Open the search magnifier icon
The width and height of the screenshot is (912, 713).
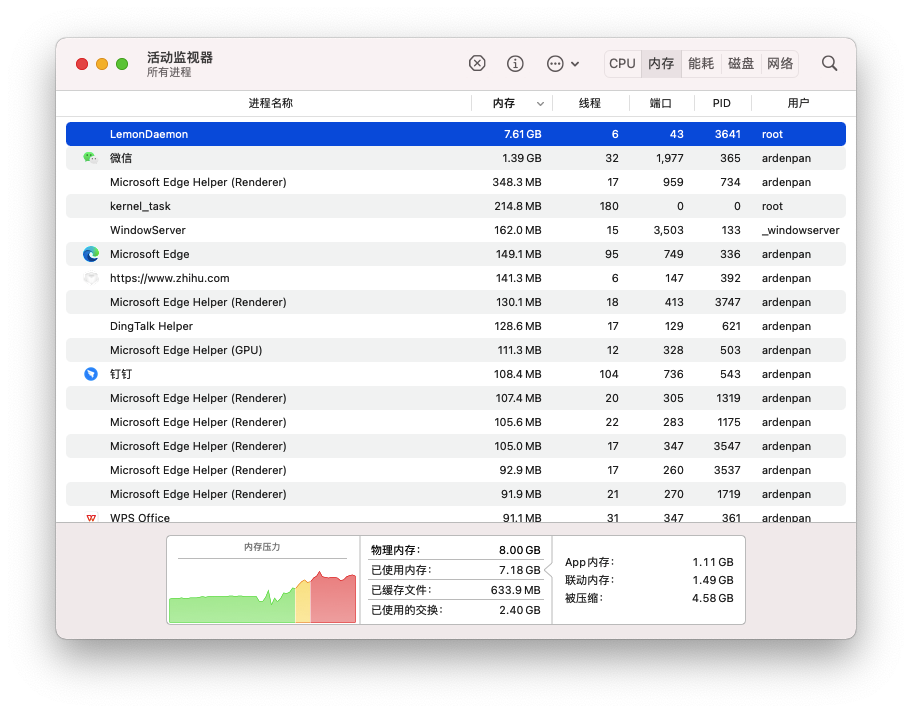coord(829,63)
